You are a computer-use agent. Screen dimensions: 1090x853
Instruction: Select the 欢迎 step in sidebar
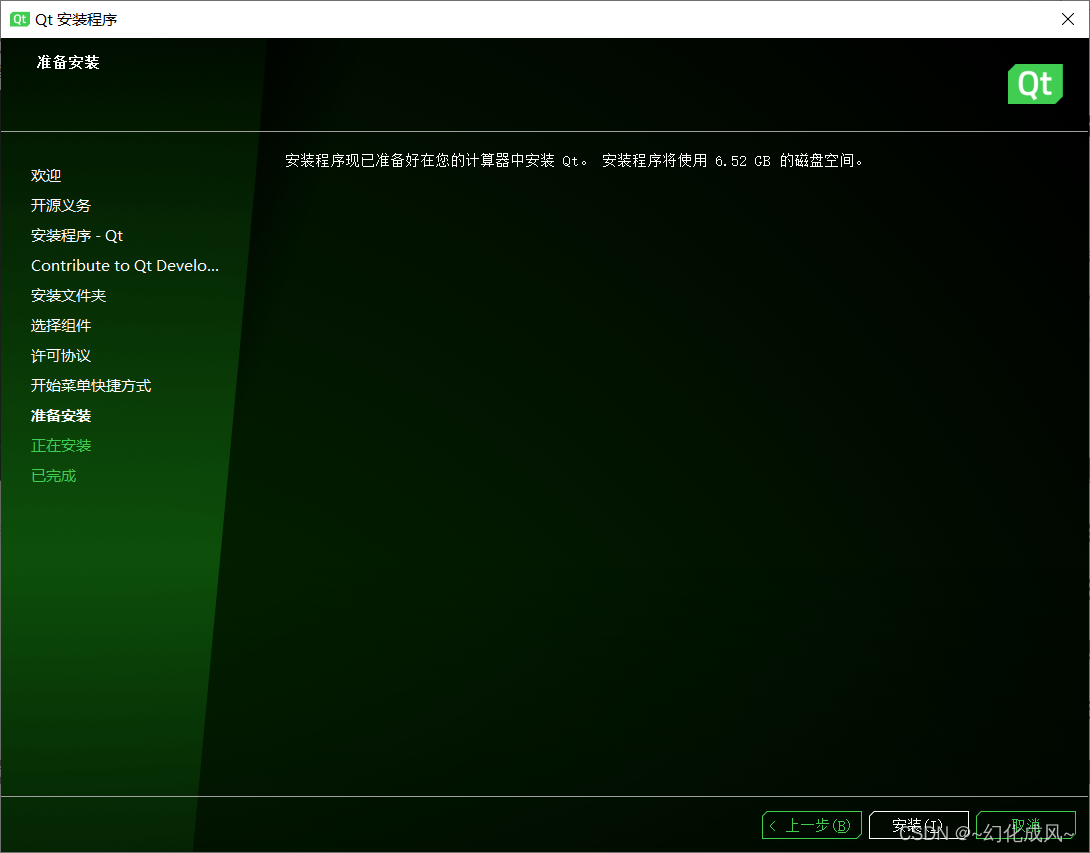46,175
